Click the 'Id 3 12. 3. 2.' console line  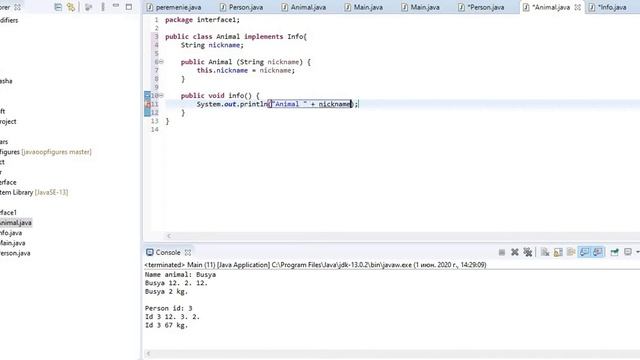point(172,317)
